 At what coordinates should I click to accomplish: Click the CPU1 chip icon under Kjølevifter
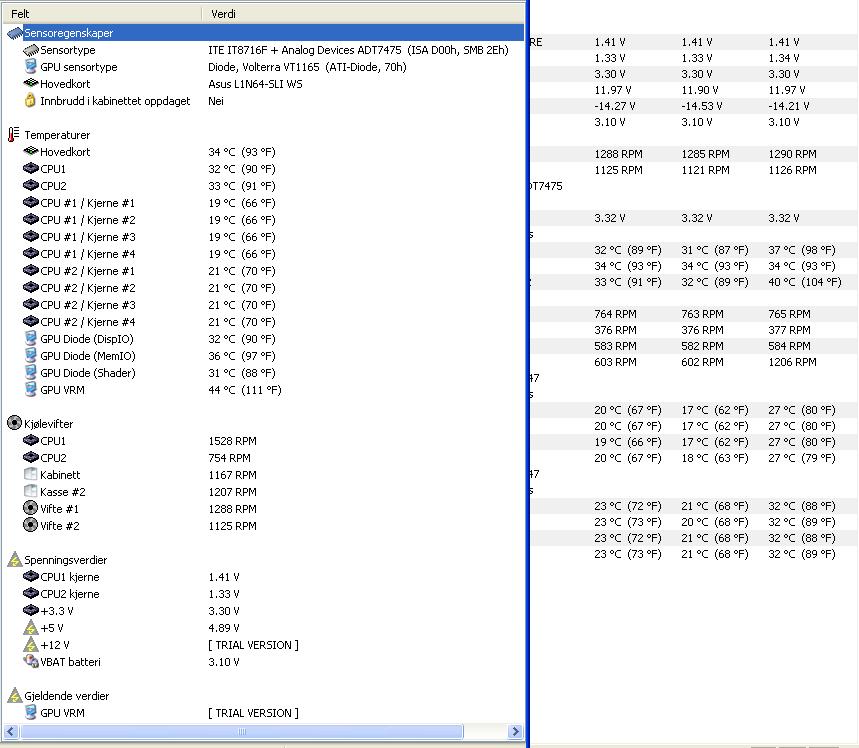click(31, 440)
